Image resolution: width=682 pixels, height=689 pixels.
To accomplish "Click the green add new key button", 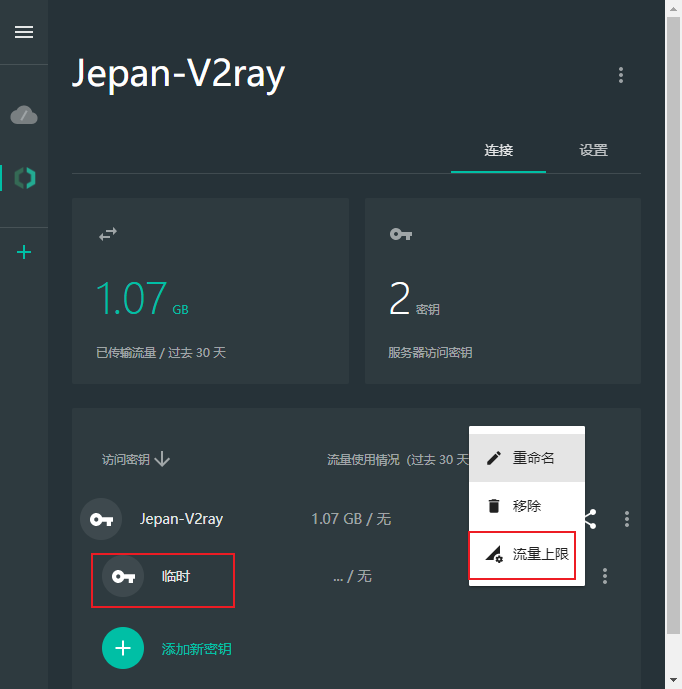I will (x=123, y=648).
